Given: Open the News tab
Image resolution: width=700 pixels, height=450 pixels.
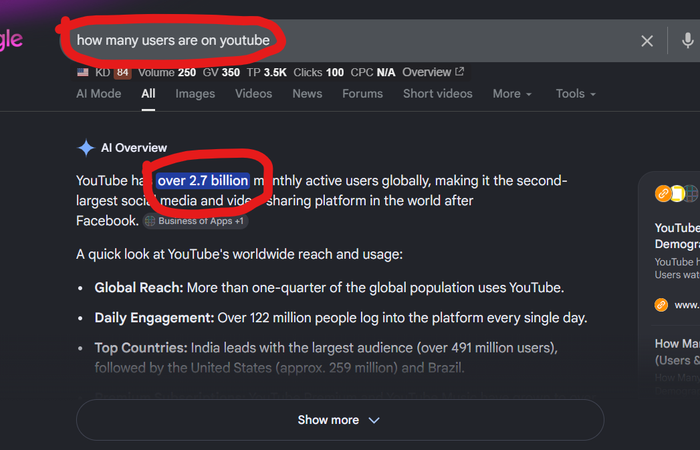Looking at the screenshot, I should tap(307, 94).
